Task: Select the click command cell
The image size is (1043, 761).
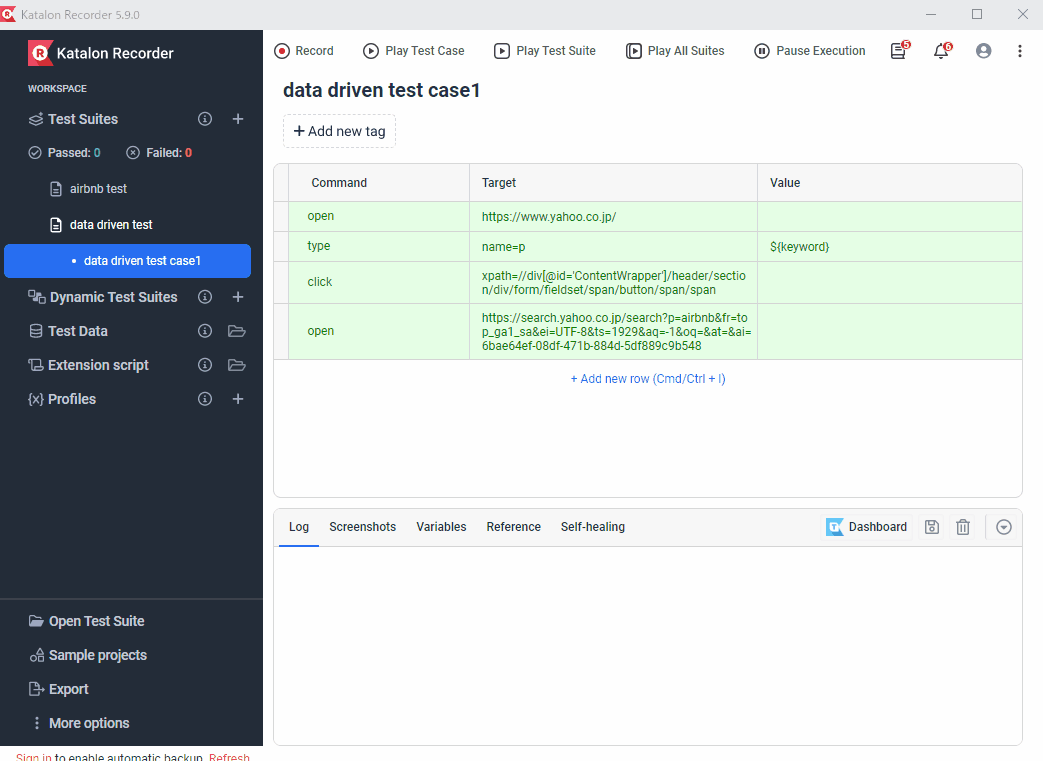Action: tap(379, 282)
